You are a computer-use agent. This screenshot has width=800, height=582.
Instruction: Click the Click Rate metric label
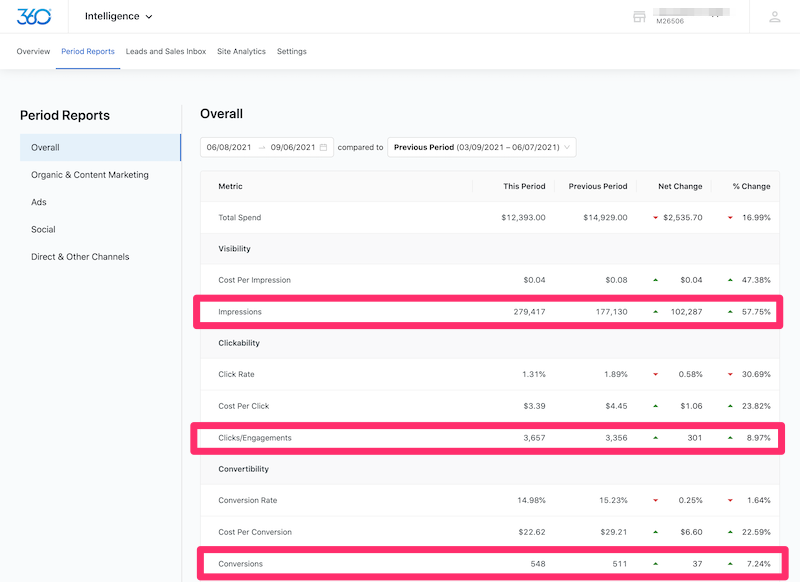pos(236,374)
